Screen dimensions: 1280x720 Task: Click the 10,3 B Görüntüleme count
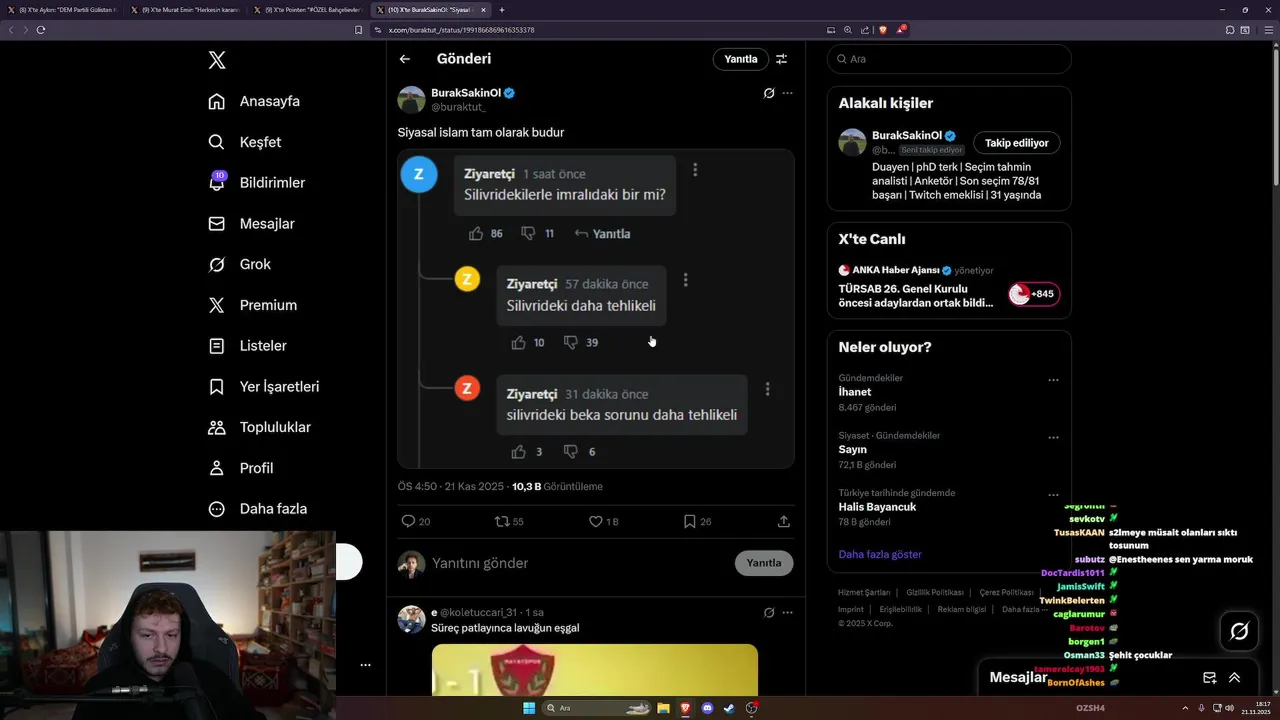click(557, 487)
